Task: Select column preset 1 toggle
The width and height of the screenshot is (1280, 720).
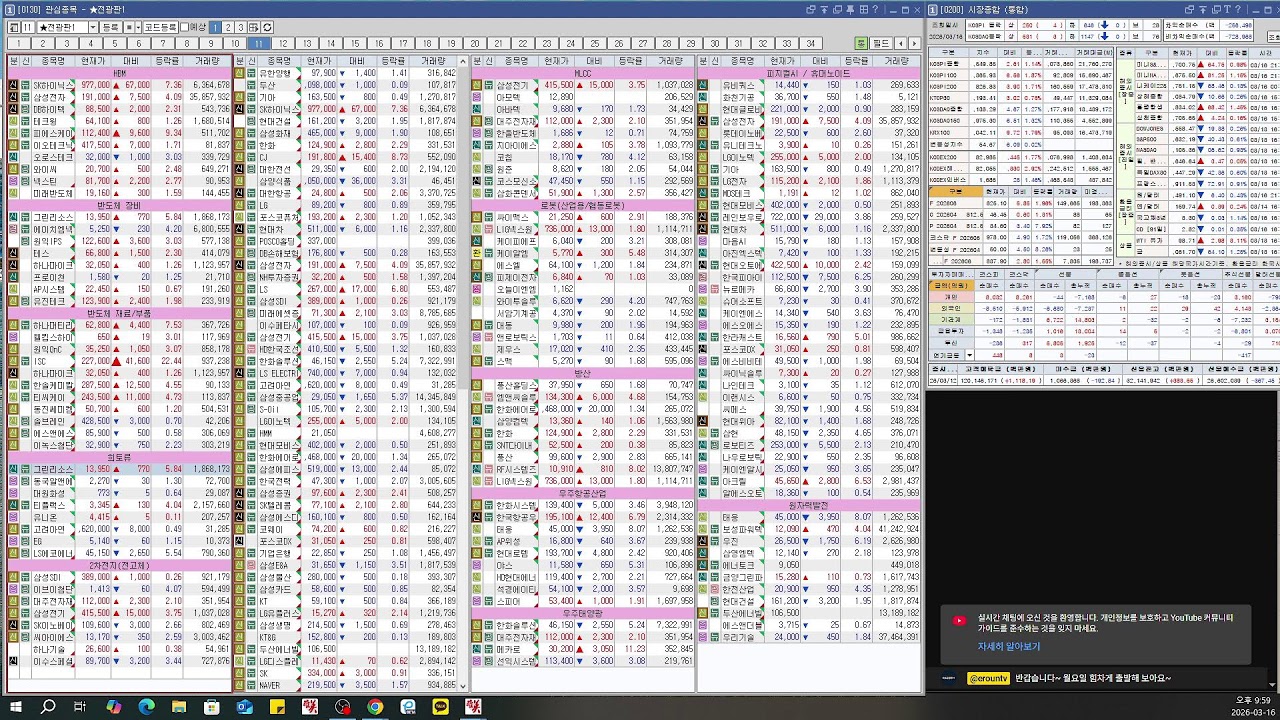Action: [215, 27]
